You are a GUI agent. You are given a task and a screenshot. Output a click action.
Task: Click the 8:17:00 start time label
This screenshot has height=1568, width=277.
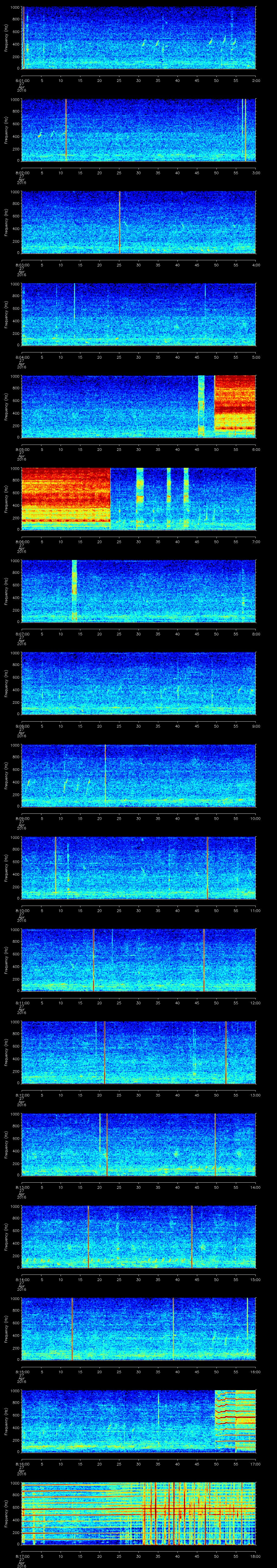pos(22,1556)
